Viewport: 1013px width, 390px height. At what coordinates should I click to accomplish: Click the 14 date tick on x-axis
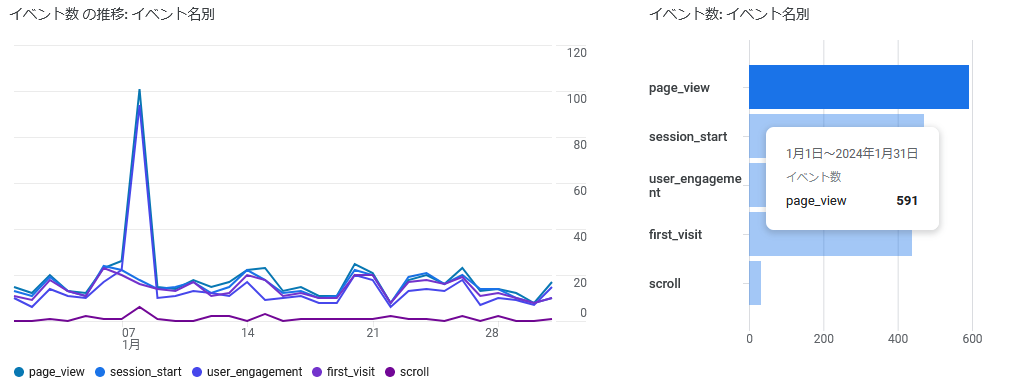point(247,333)
